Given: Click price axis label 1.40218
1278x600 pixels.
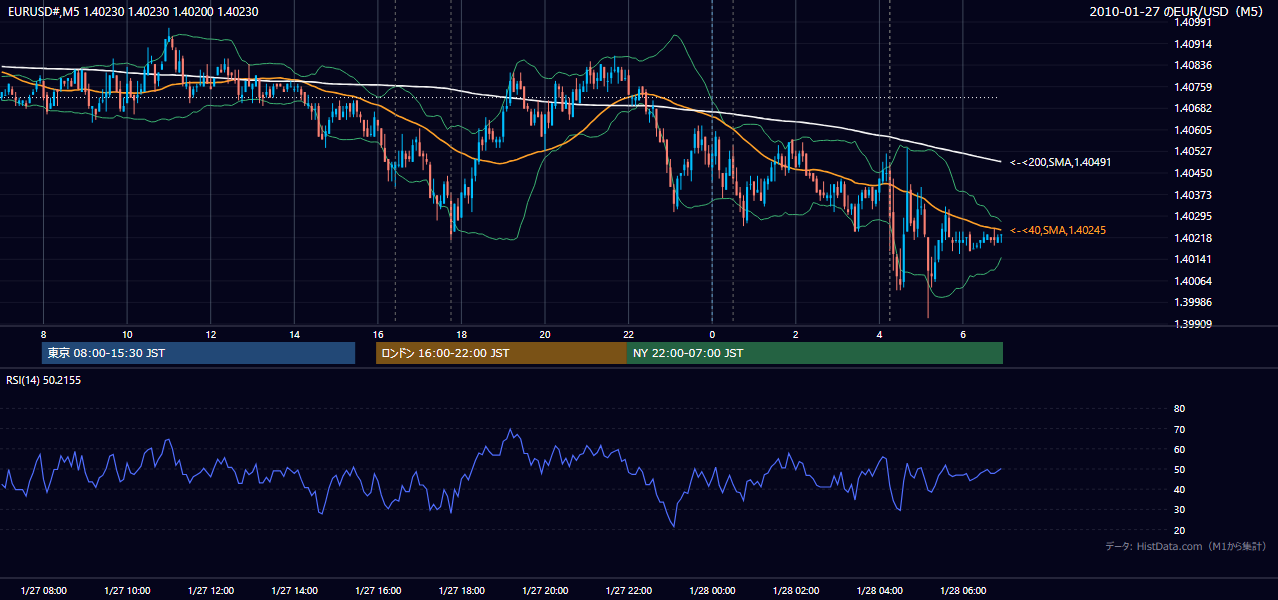Looking at the screenshot, I should (1193, 238).
